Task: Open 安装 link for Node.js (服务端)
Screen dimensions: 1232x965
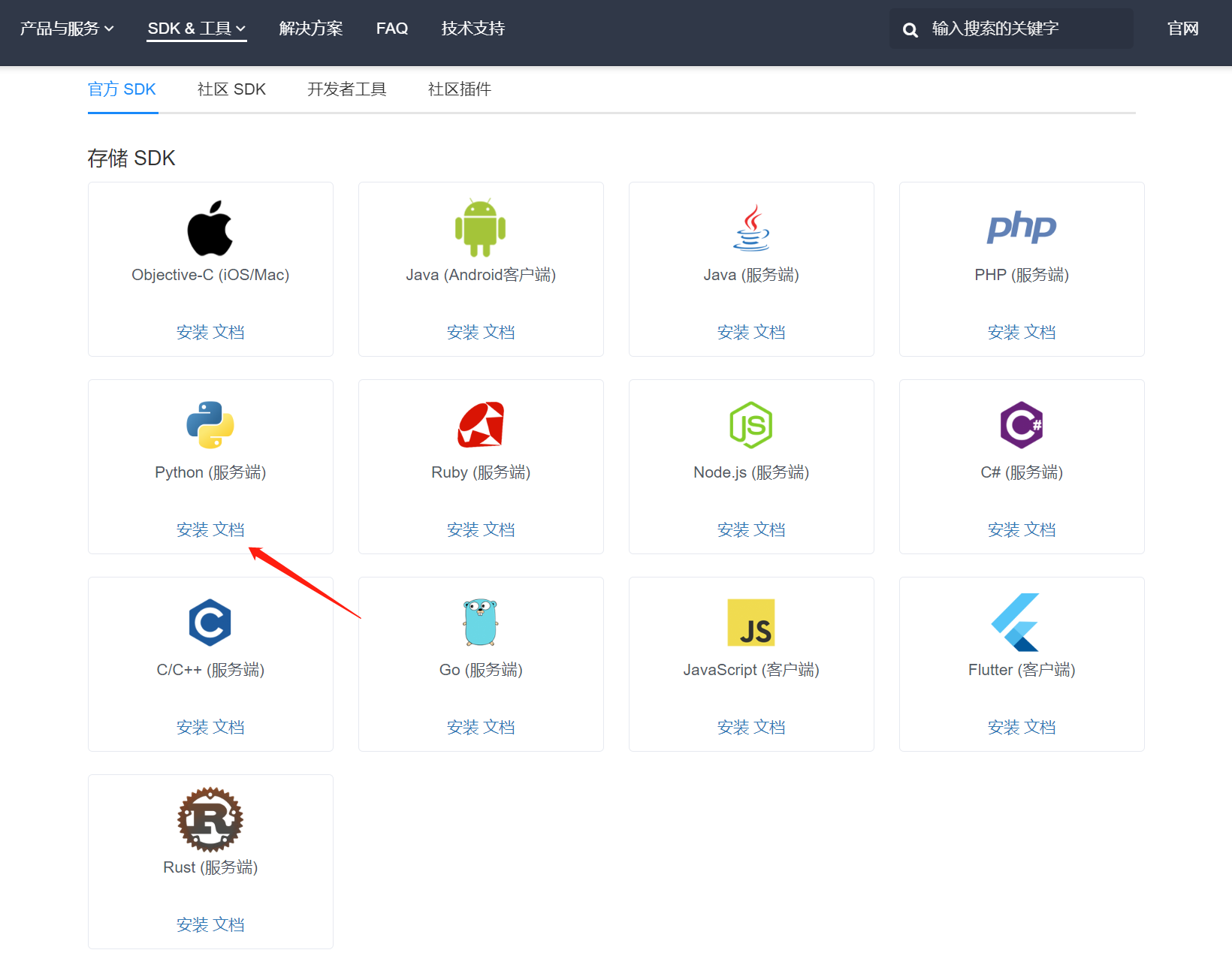Action: coord(733,529)
